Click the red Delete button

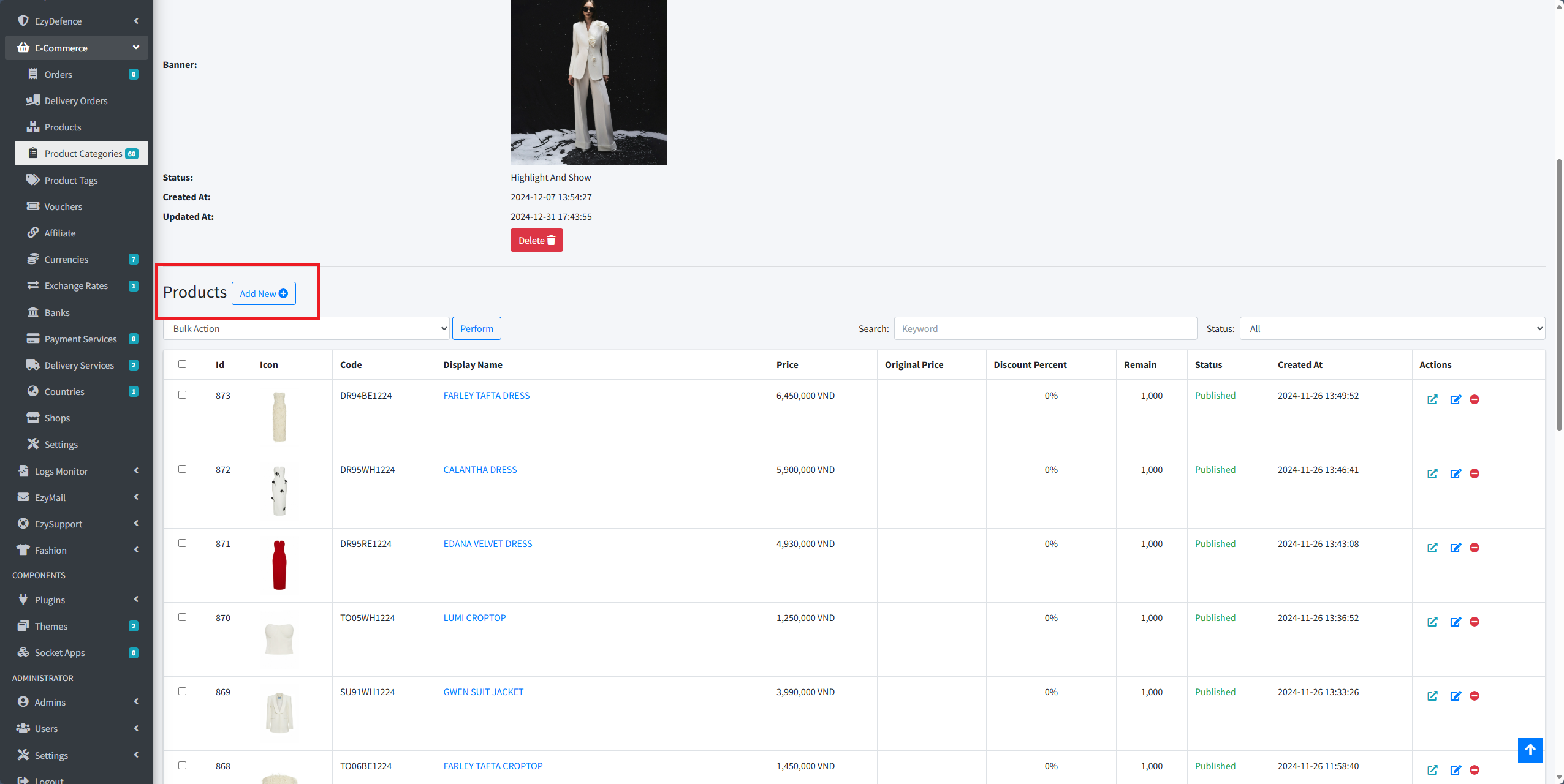pos(536,241)
